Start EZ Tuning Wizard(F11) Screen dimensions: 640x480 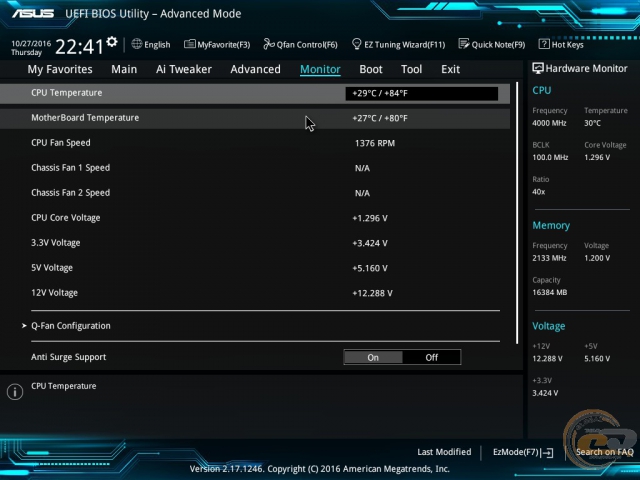coord(398,44)
